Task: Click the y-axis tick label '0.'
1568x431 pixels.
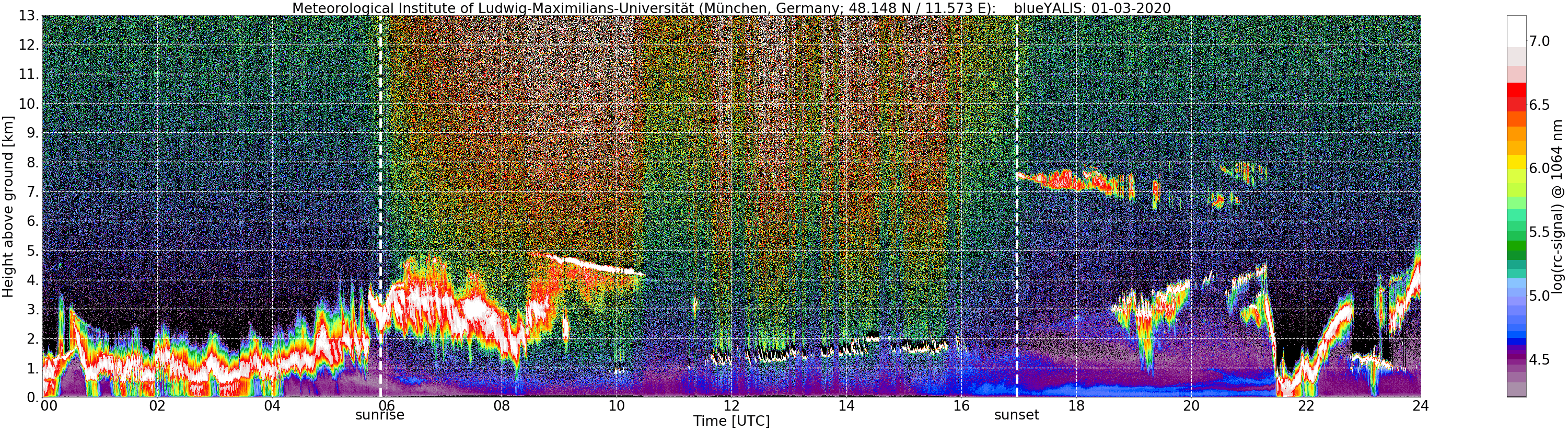Action: click(x=33, y=398)
